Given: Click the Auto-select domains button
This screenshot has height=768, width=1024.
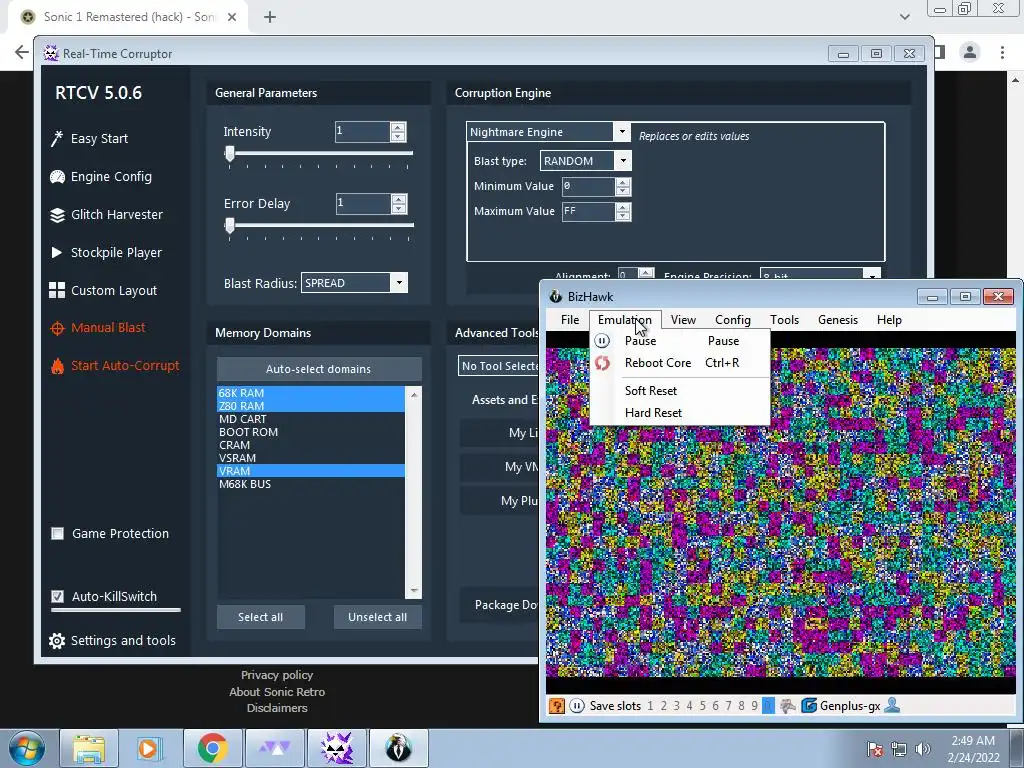Looking at the screenshot, I should [319, 369].
